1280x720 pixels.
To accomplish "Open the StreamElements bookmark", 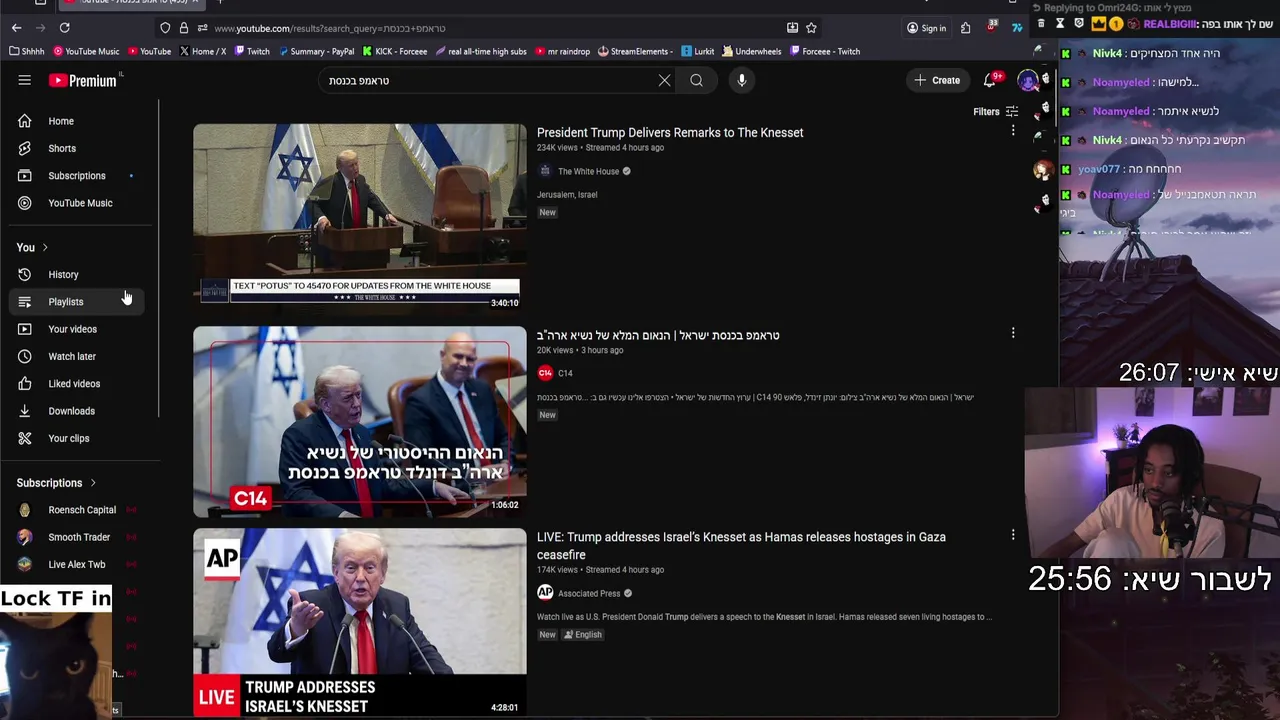I will pyautogui.click(x=636, y=51).
